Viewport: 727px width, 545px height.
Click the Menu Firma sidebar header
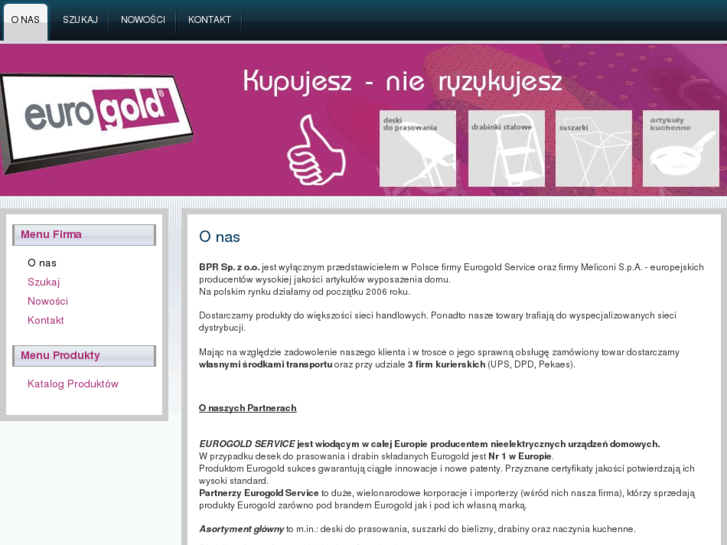point(84,235)
